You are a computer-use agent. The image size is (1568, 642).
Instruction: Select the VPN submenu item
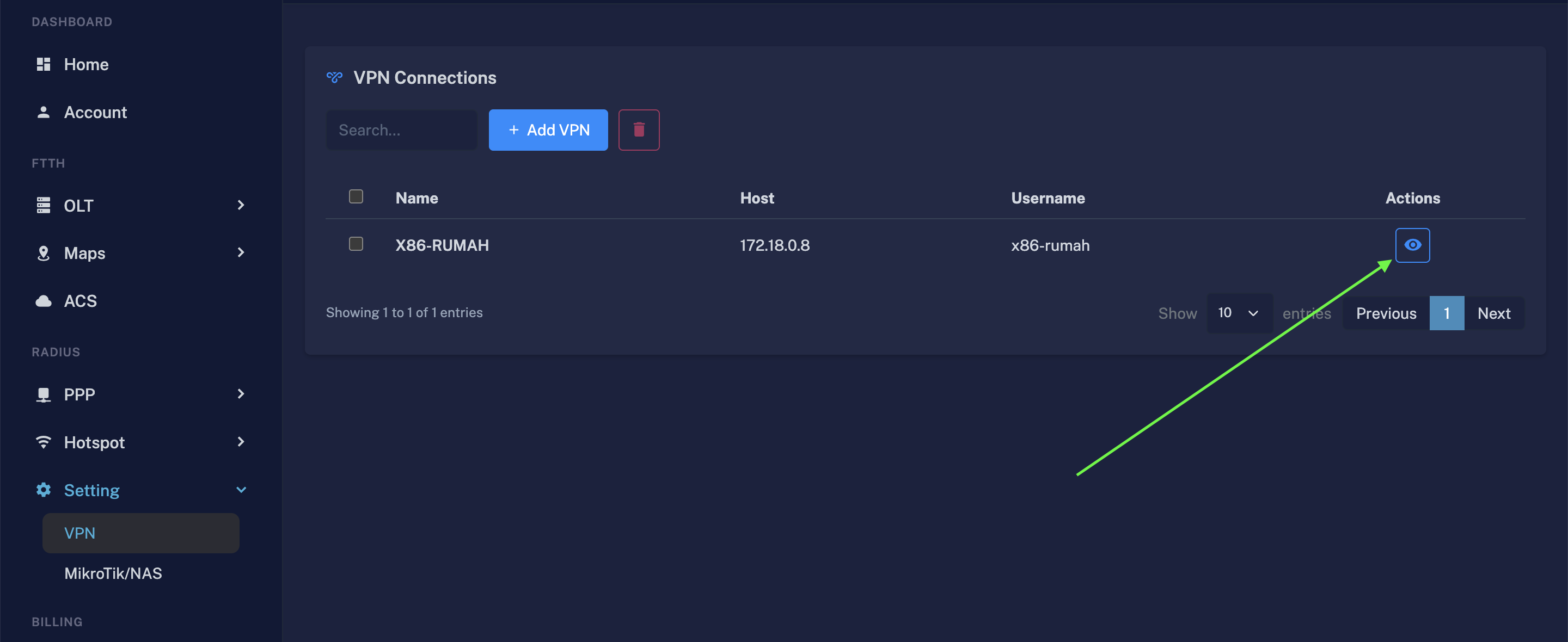[140, 533]
